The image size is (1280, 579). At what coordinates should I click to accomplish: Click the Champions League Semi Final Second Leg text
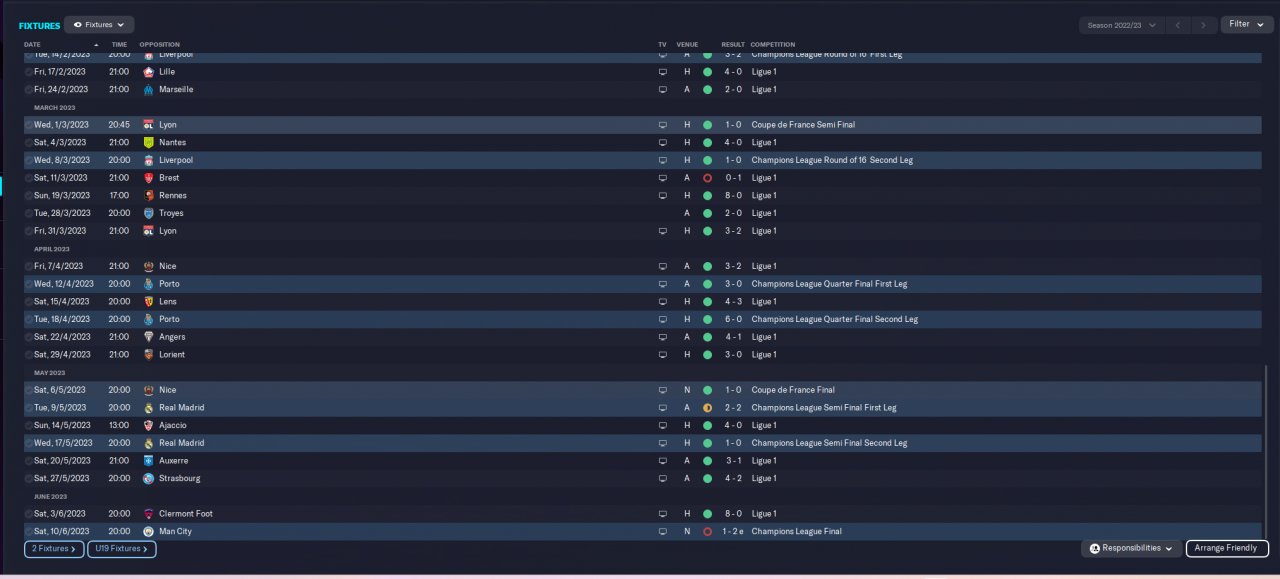click(x=829, y=443)
